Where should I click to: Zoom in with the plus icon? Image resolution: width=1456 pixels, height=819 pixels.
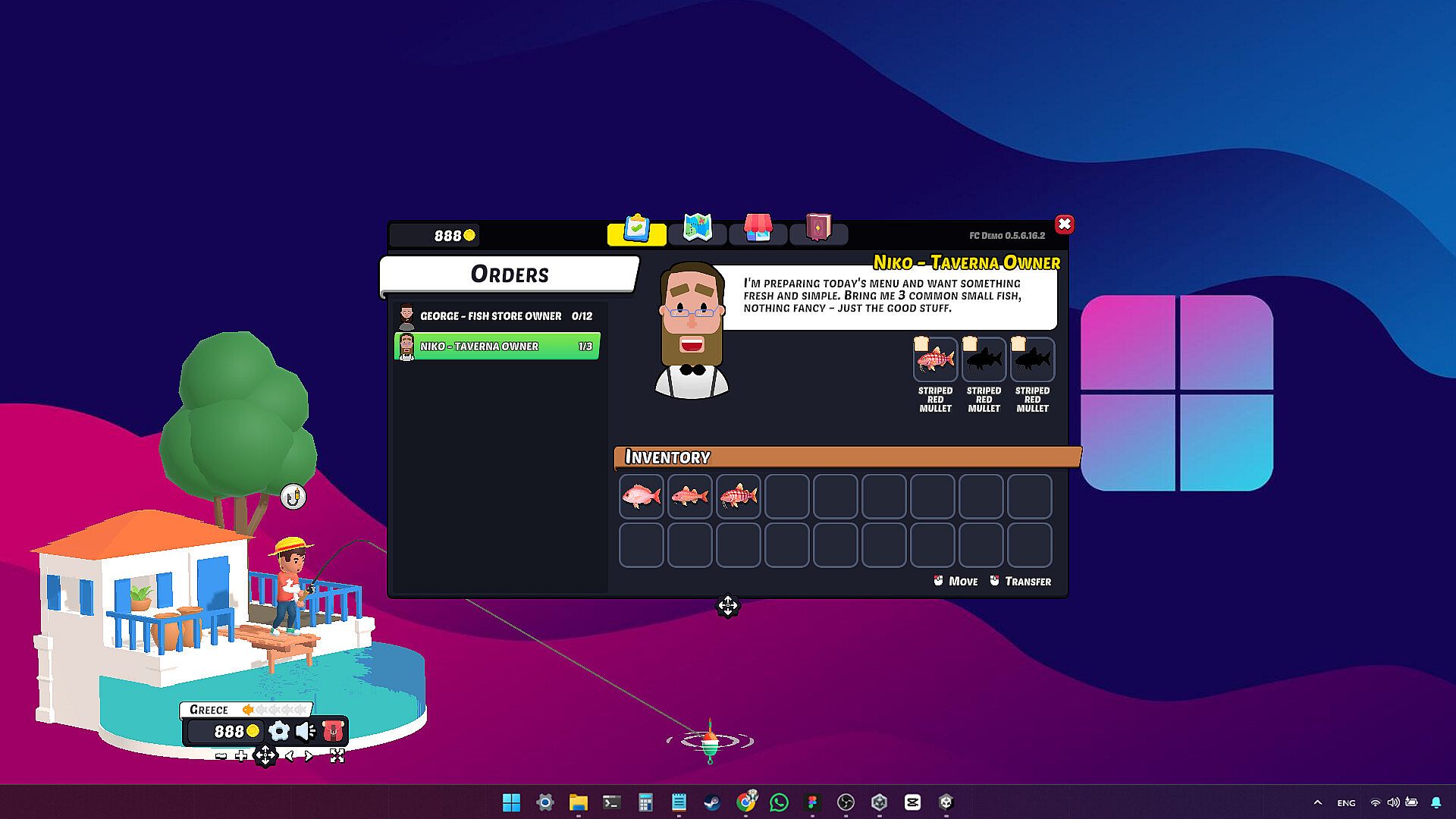point(241,756)
